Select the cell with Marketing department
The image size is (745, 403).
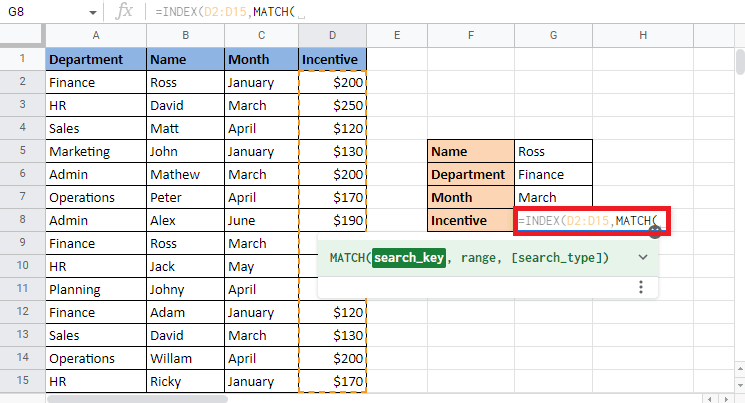pos(96,151)
